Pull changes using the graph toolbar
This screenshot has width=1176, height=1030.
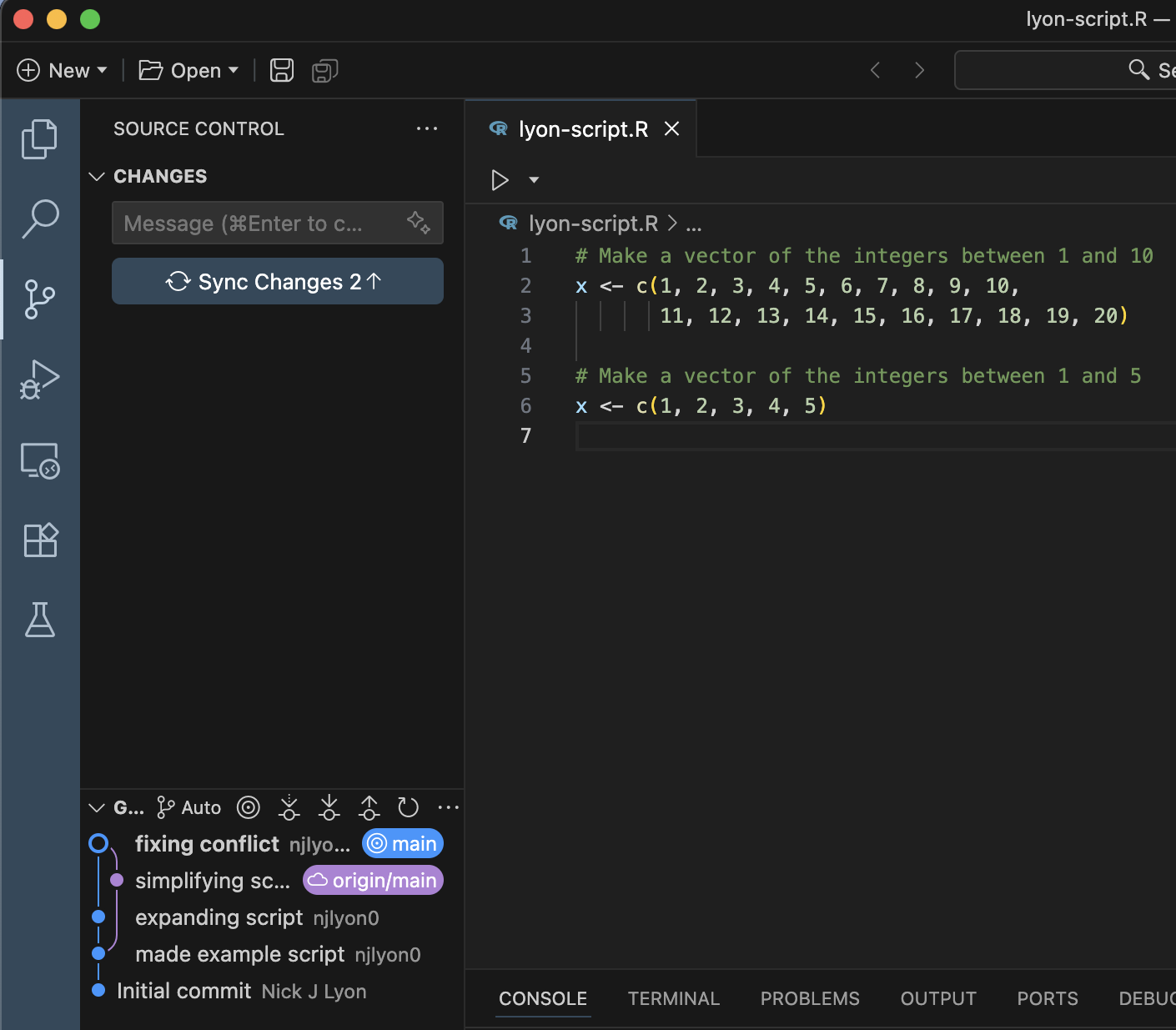tap(329, 807)
